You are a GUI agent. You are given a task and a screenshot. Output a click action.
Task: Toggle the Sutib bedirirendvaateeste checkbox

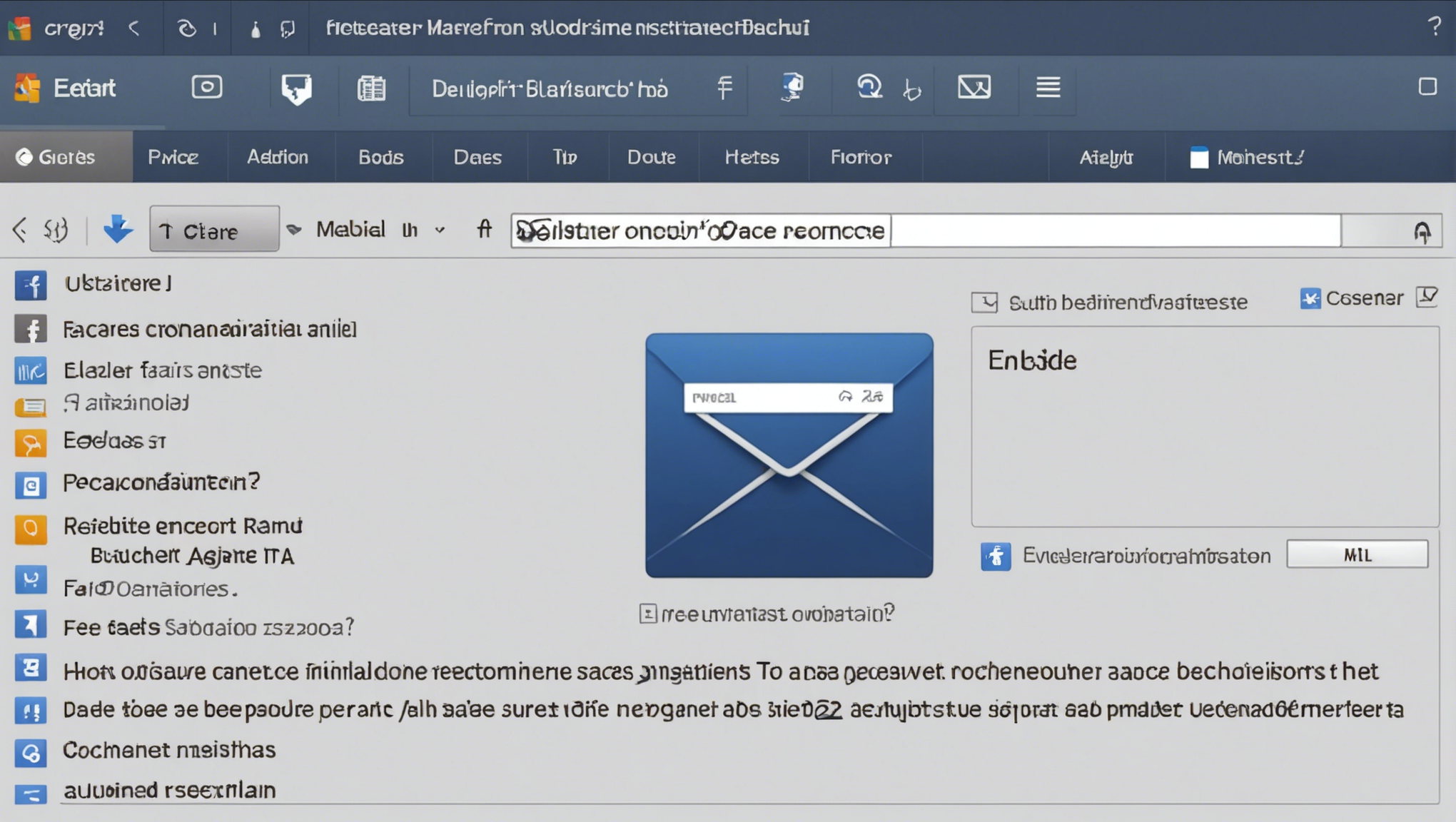pos(984,302)
